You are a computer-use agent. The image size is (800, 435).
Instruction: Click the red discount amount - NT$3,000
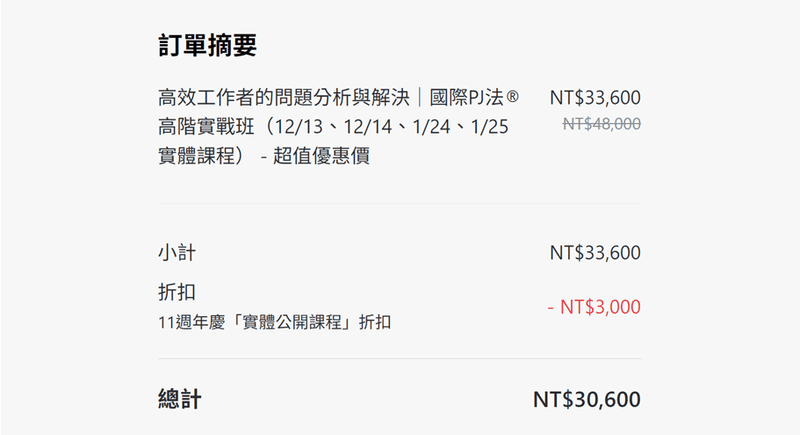[x=594, y=307]
